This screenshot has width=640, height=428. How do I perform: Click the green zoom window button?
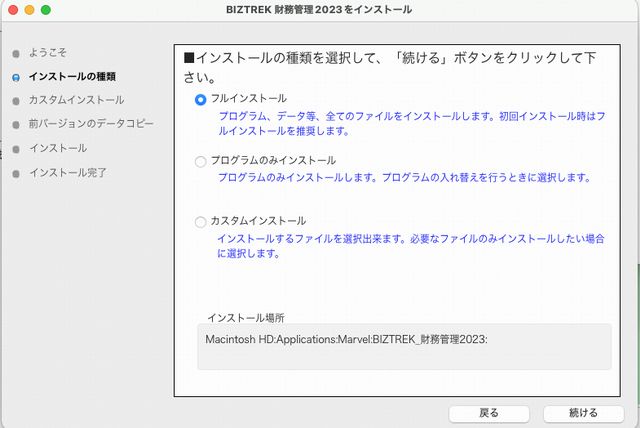tap(46, 10)
